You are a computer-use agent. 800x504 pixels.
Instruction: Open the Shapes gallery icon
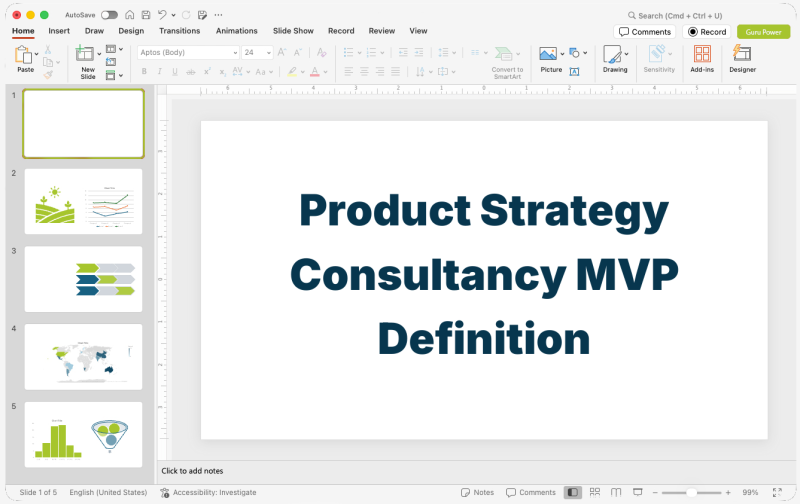(574, 53)
